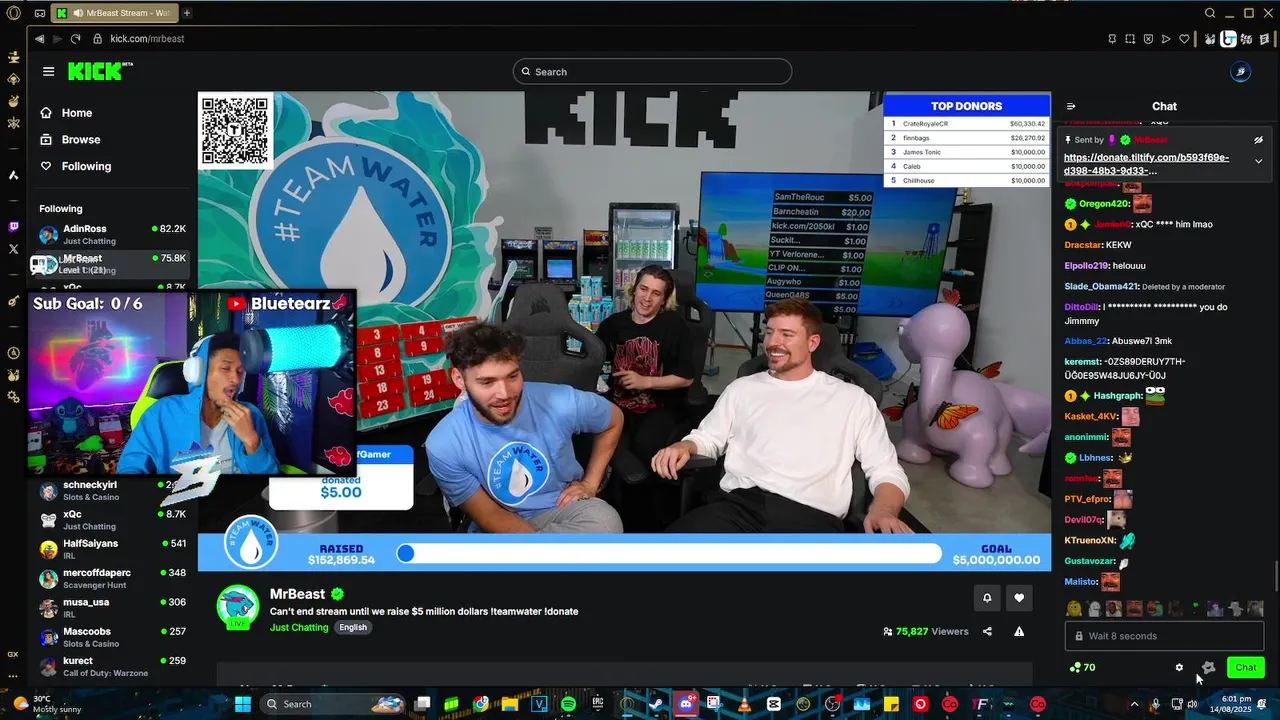
Task: Click the address bar URL kick.com/mrbeast
Action: (x=147, y=39)
